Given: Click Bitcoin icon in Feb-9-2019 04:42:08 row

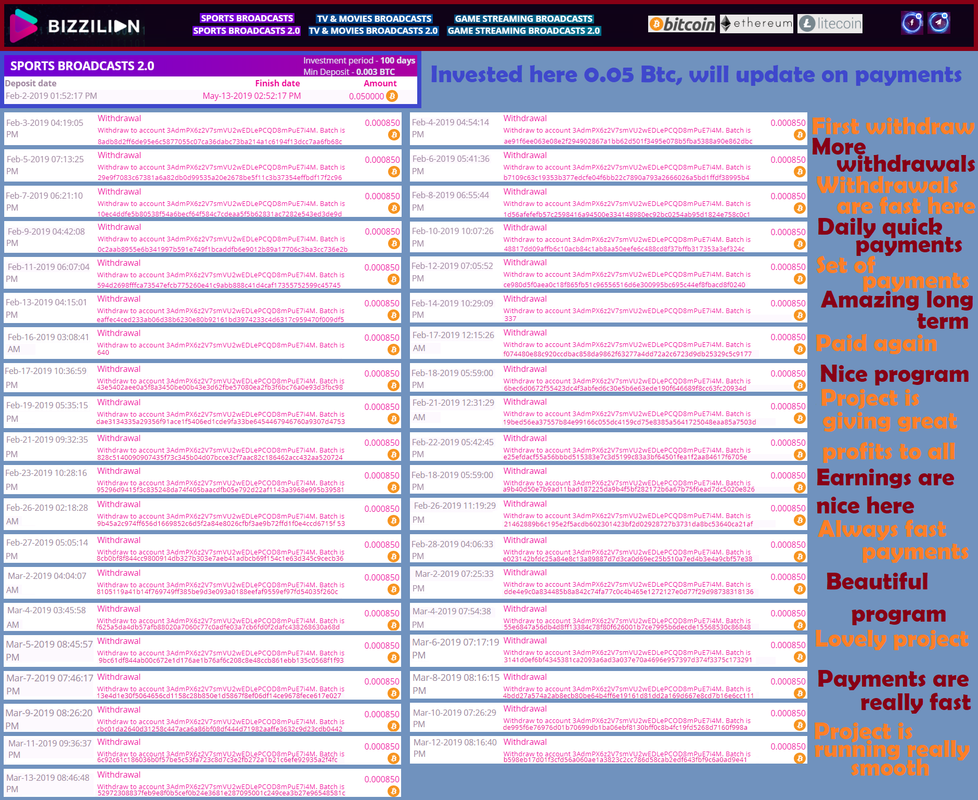Looking at the screenshot, I should click(394, 243).
